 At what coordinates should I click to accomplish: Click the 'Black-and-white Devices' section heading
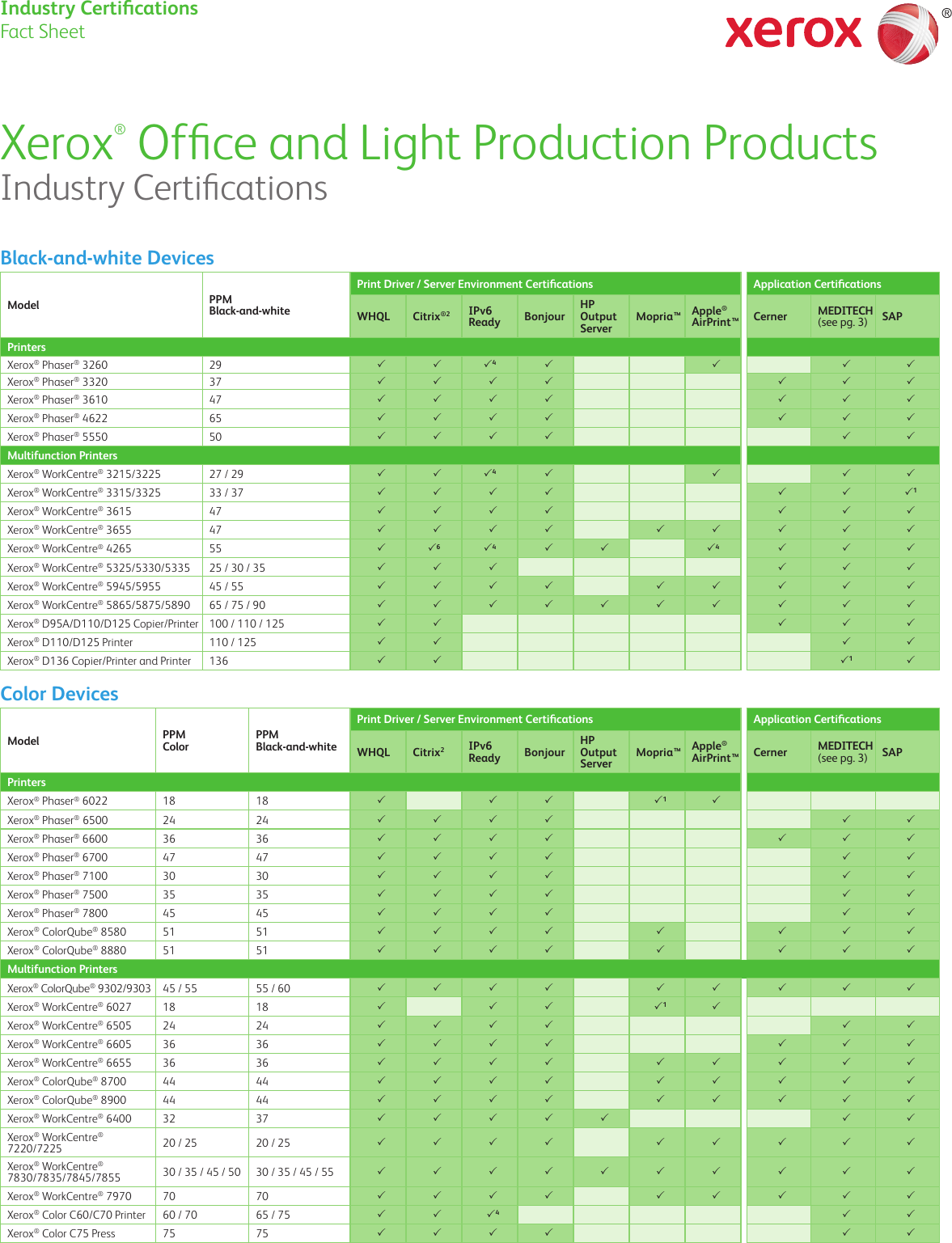click(108, 258)
